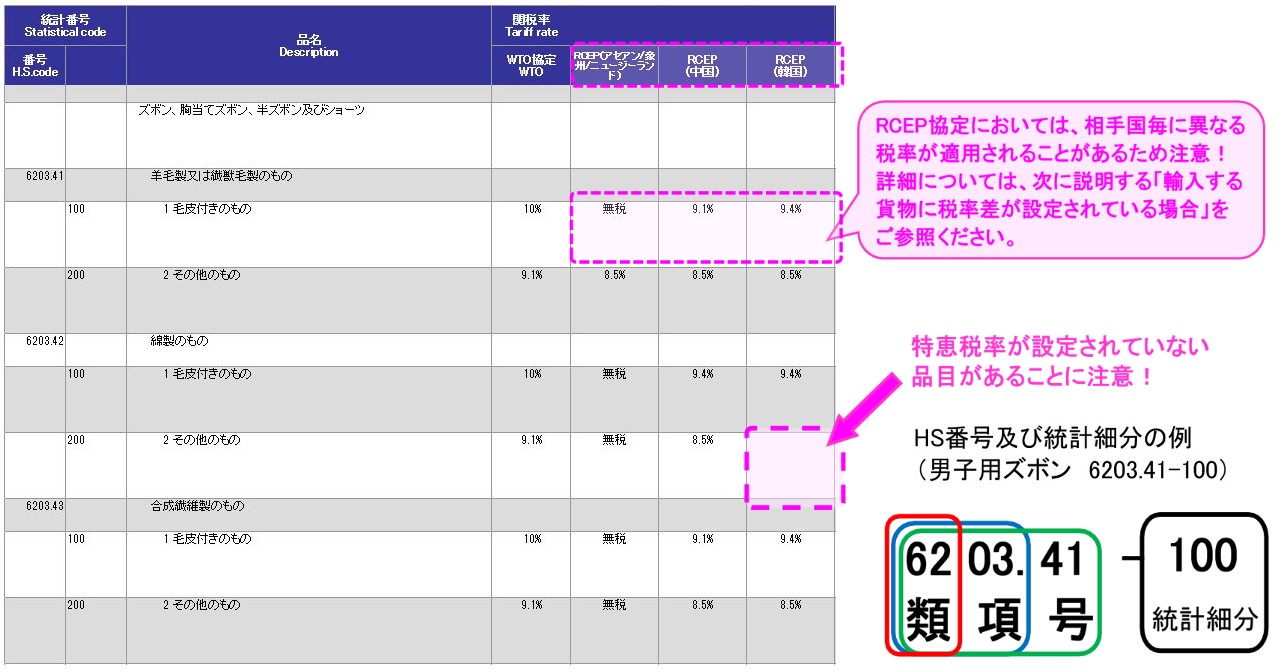Click the RCEP協定 pink caution note
This screenshot has height=672, width=1284.
point(1060,180)
